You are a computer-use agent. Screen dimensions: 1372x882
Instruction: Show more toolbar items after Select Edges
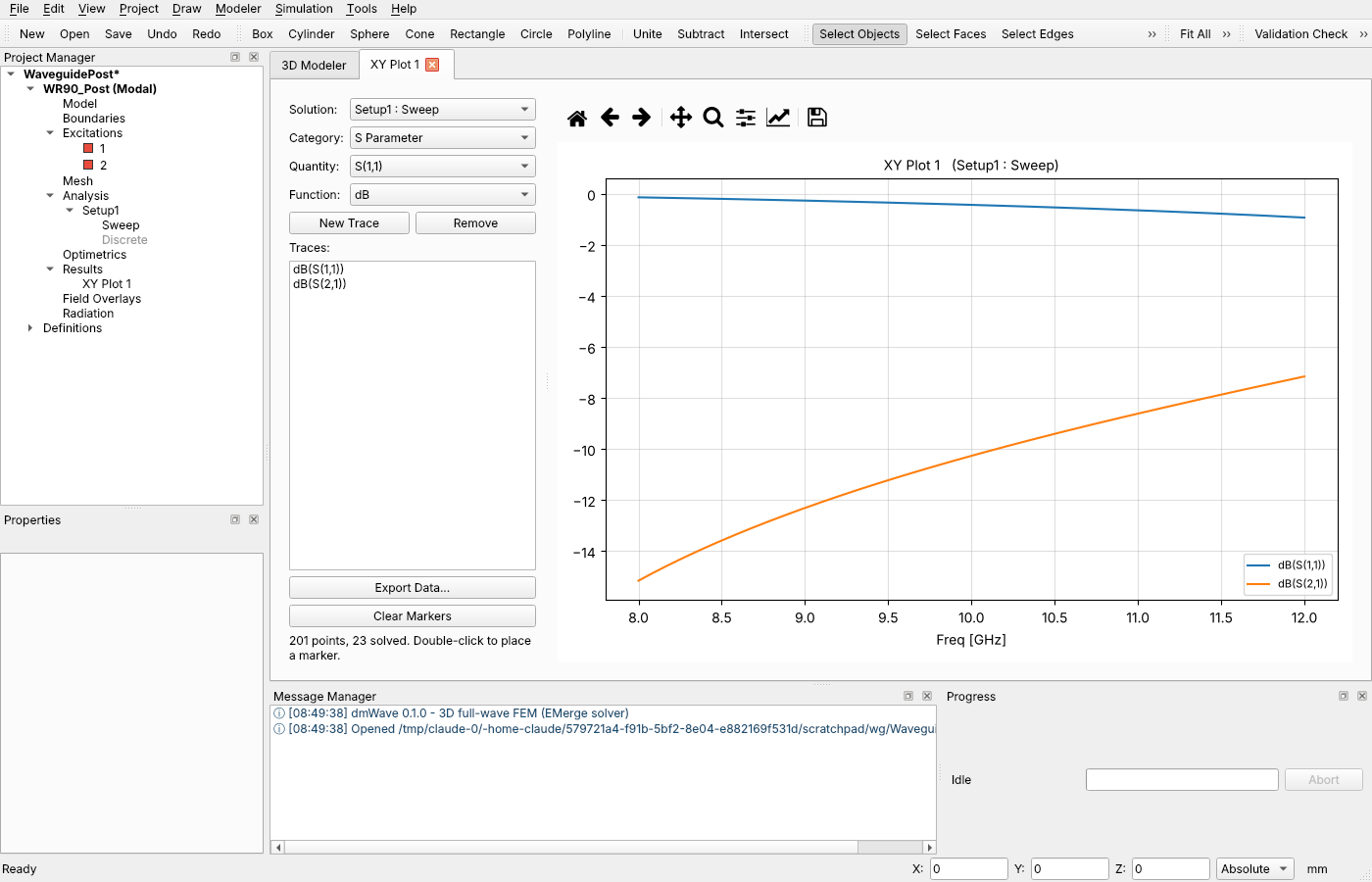pos(1152,34)
